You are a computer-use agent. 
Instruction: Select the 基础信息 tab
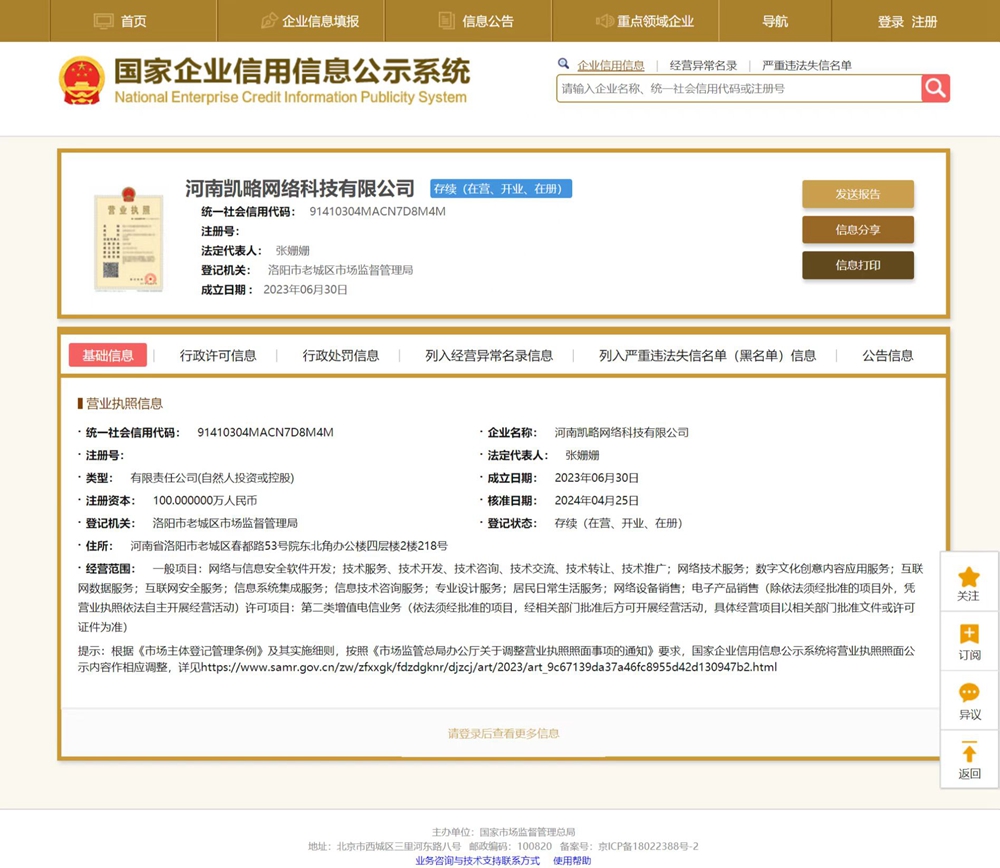[x=108, y=355]
